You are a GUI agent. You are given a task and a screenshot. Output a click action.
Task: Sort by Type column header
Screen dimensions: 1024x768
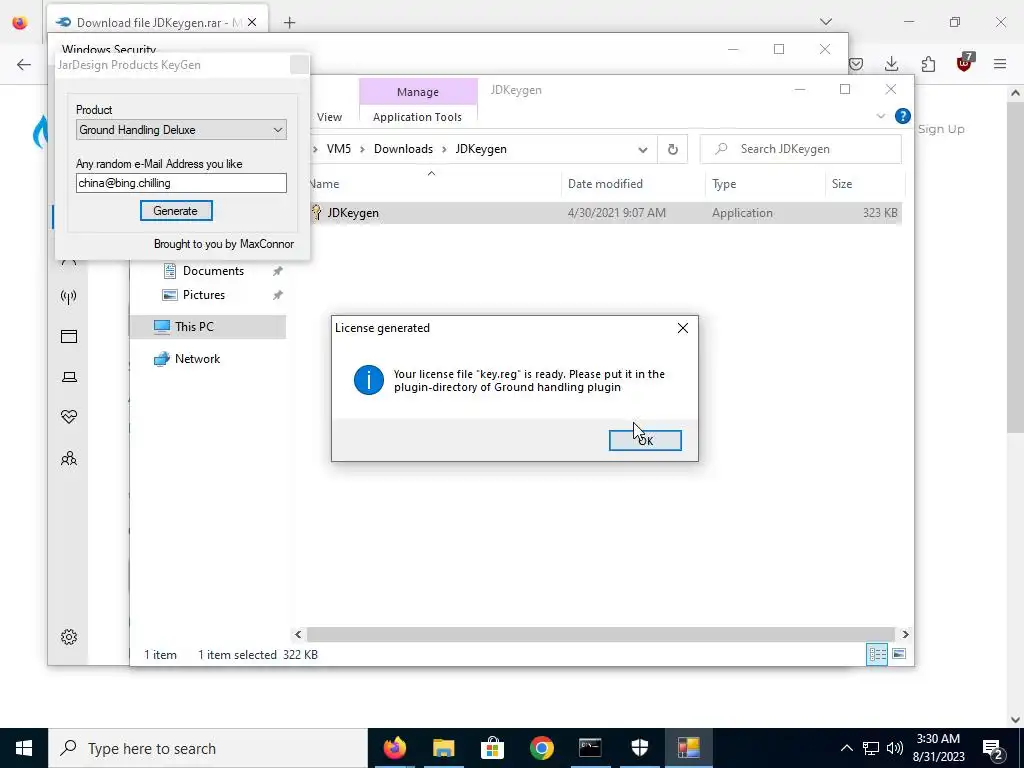coord(765,184)
